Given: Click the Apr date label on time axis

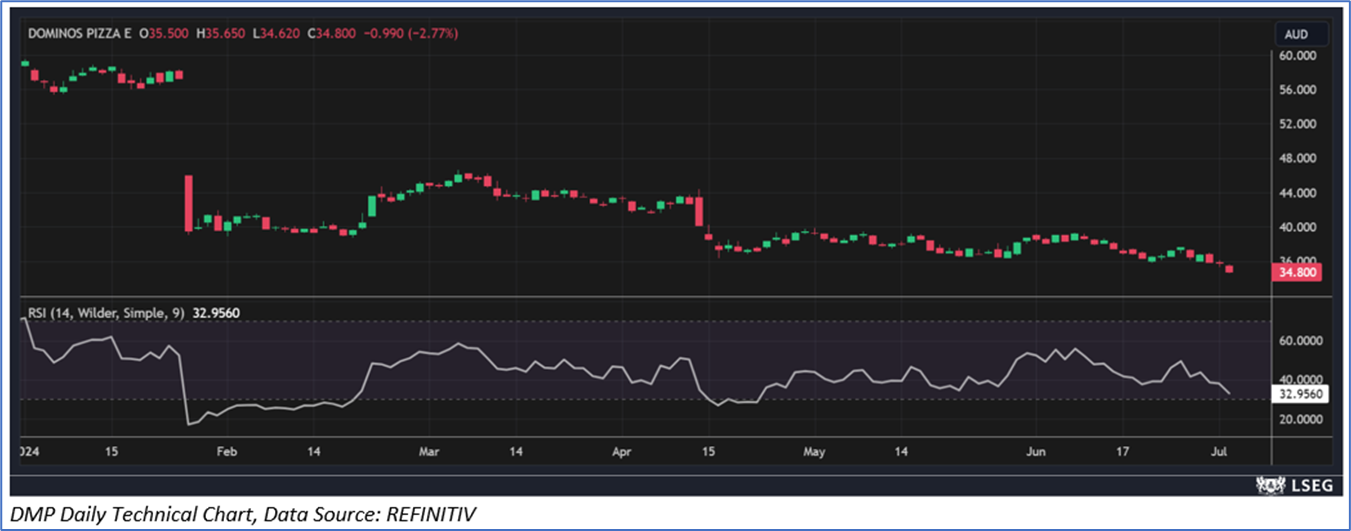Looking at the screenshot, I should coord(622,452).
